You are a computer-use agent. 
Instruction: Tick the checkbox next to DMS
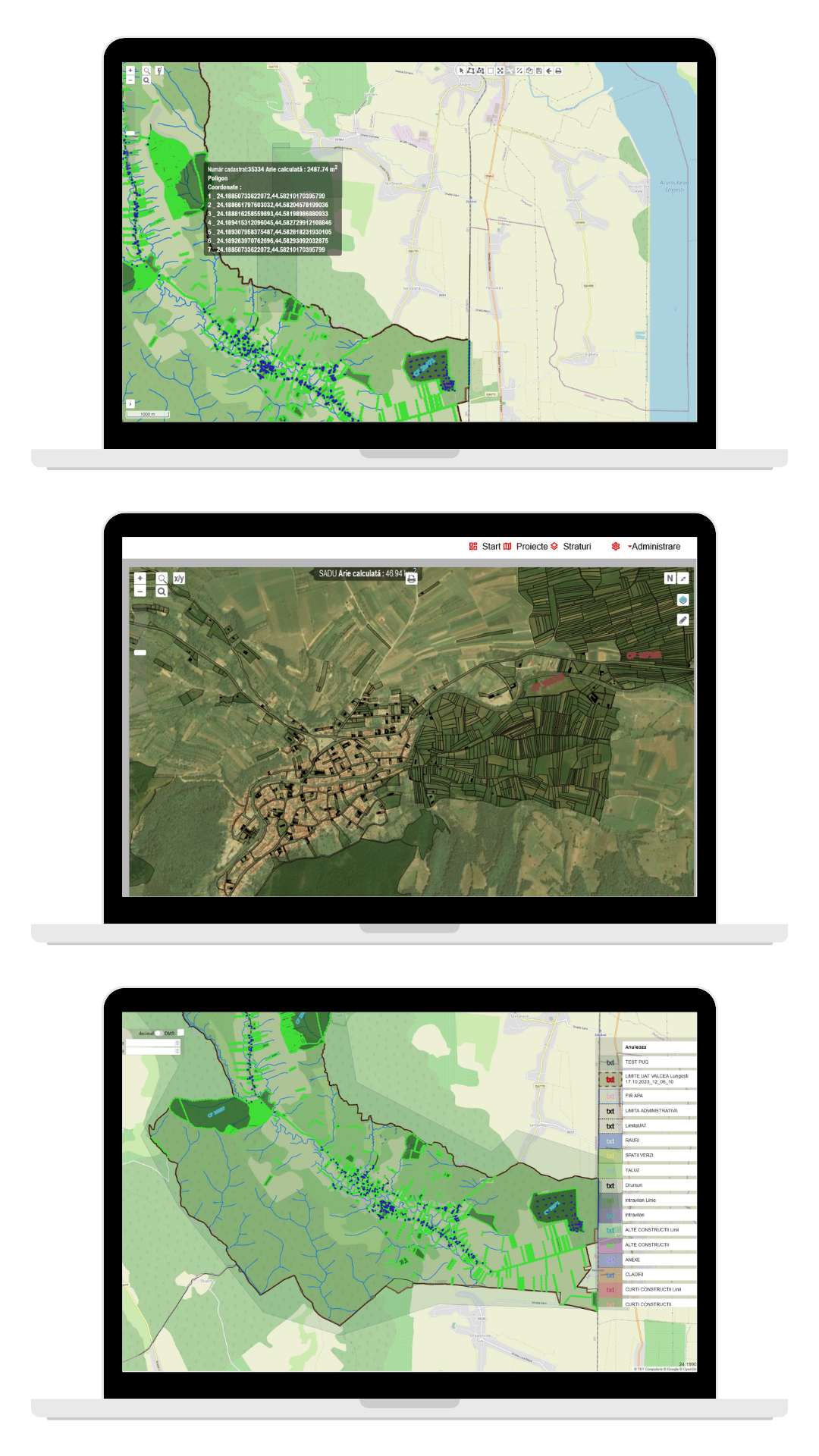[x=180, y=1032]
